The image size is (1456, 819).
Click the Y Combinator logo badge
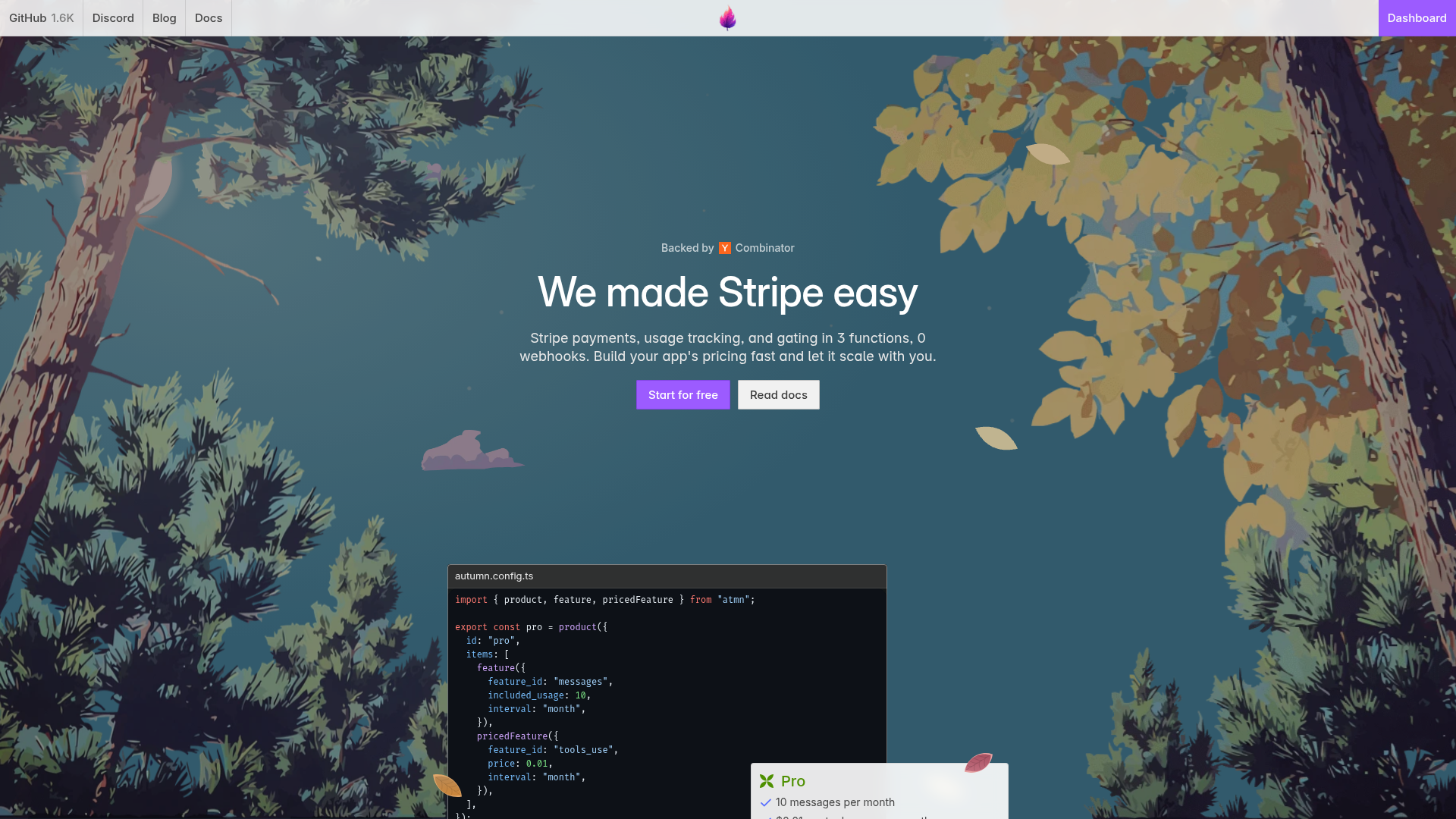point(725,248)
